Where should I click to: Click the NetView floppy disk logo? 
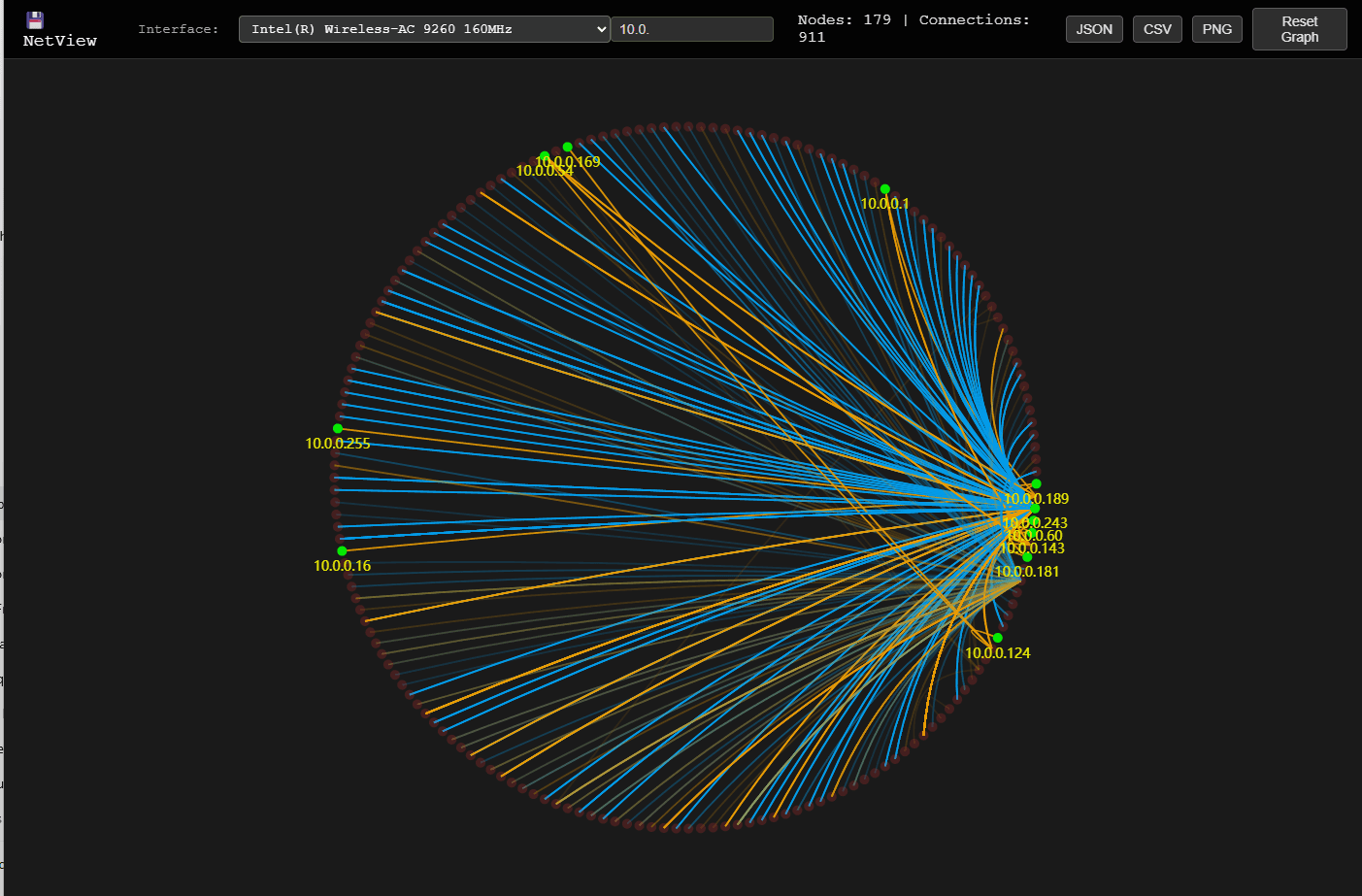(34, 18)
